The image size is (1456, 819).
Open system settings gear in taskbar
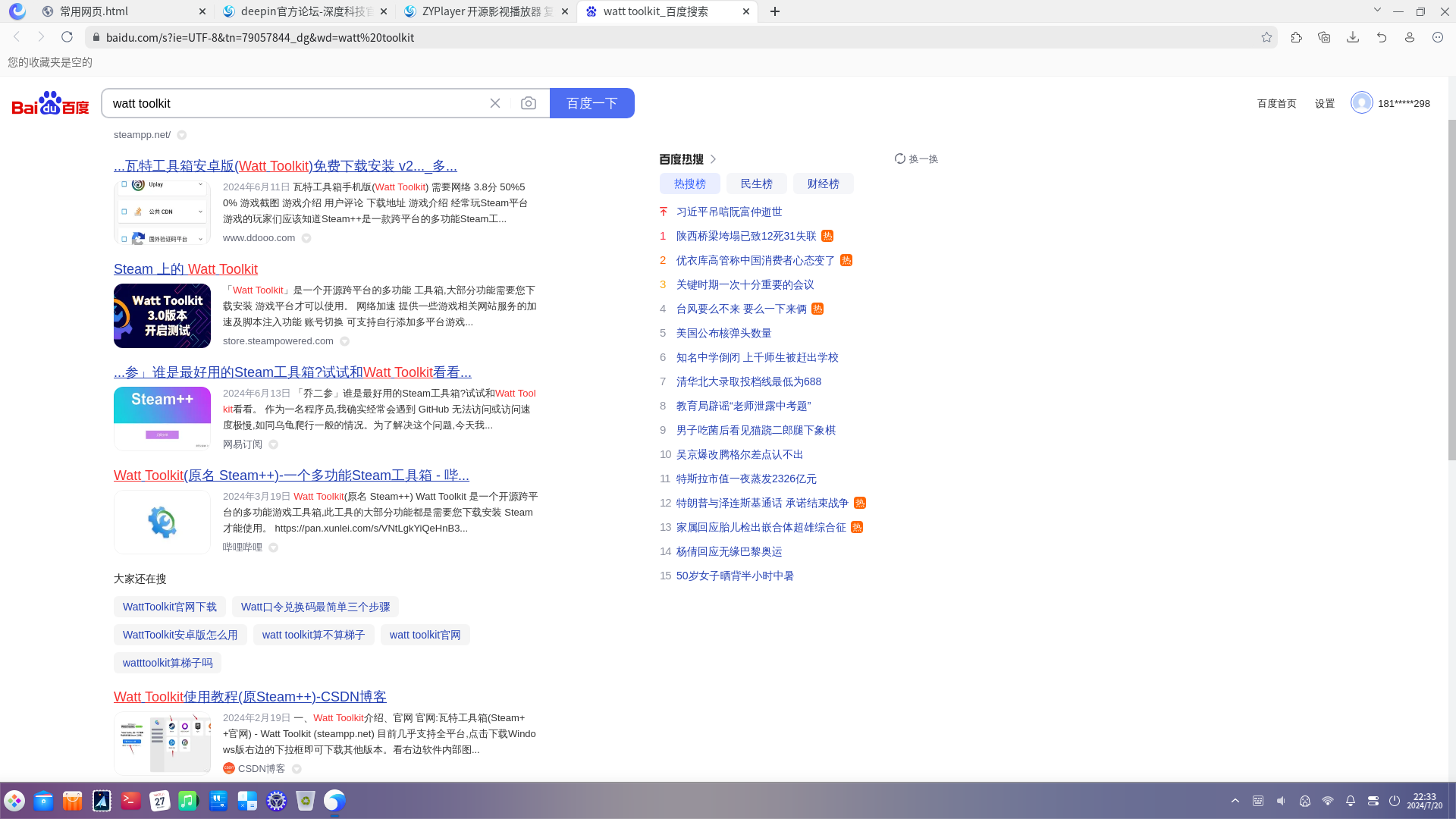pos(277,801)
